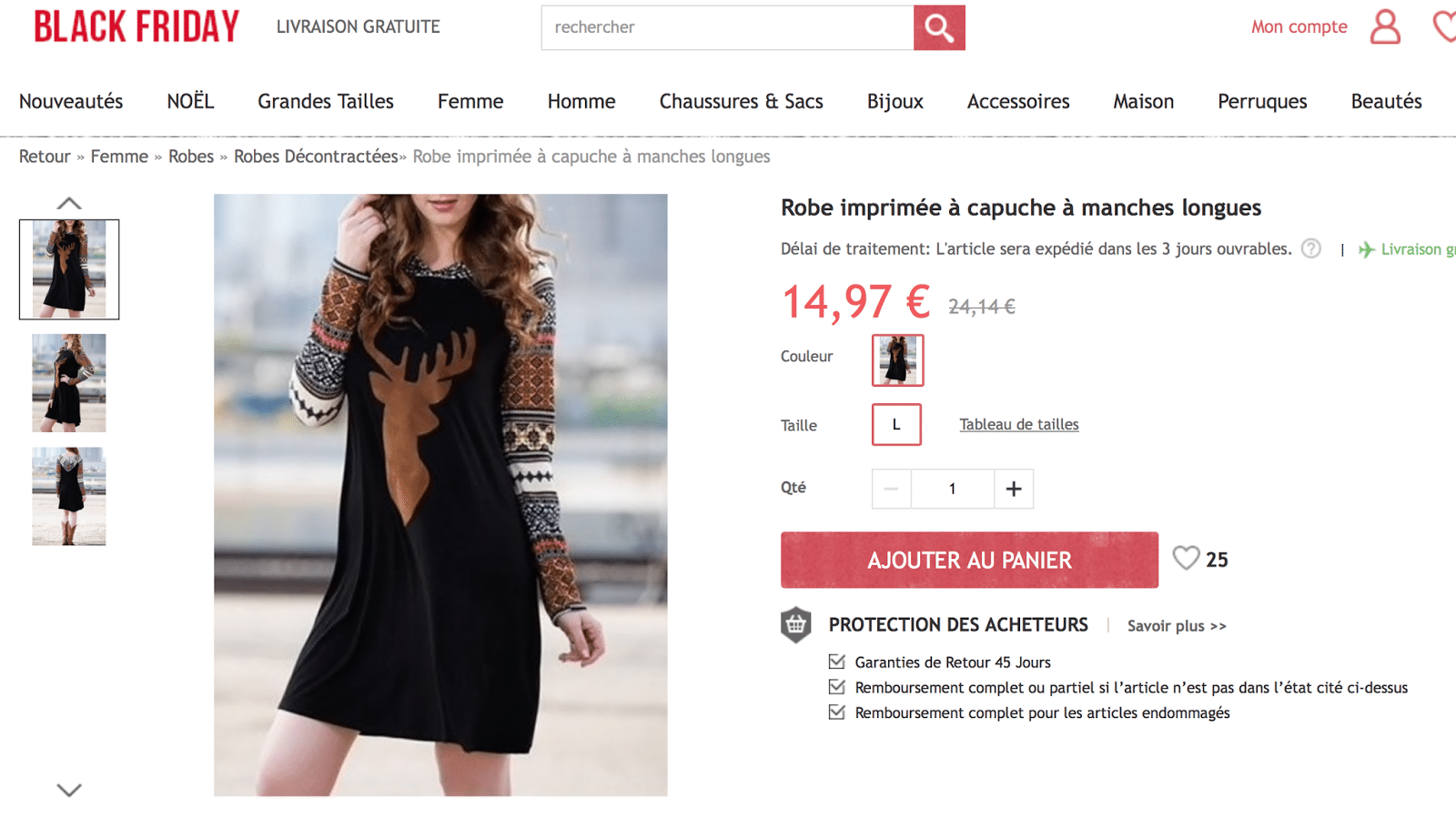Toggle the articles endommagés refund checkbox
Screen dimensions: 1456x819
tap(836, 713)
